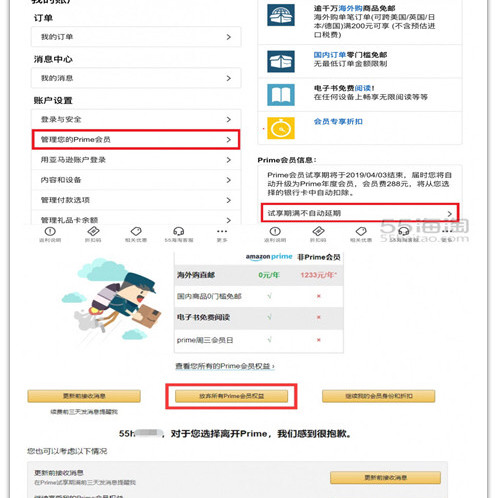The height and width of the screenshot is (498, 497).
Task: Open 我的消息 row
Action: coord(136,78)
